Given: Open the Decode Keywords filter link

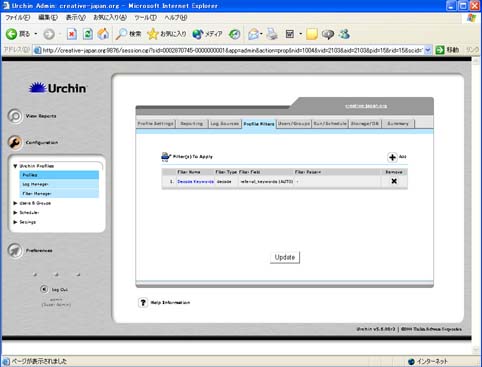Looking at the screenshot, I should [x=196, y=182].
